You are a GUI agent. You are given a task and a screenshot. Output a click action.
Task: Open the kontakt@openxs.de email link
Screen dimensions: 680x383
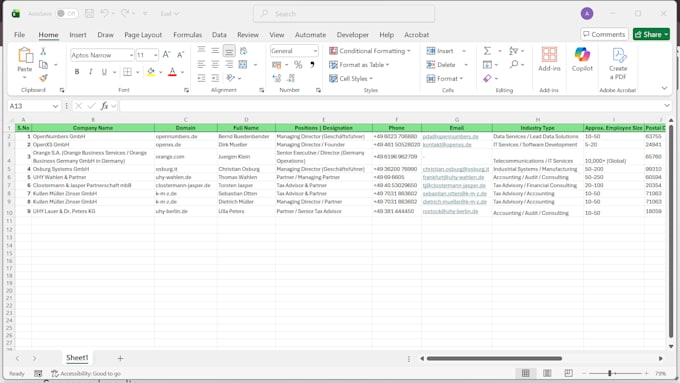447,144
